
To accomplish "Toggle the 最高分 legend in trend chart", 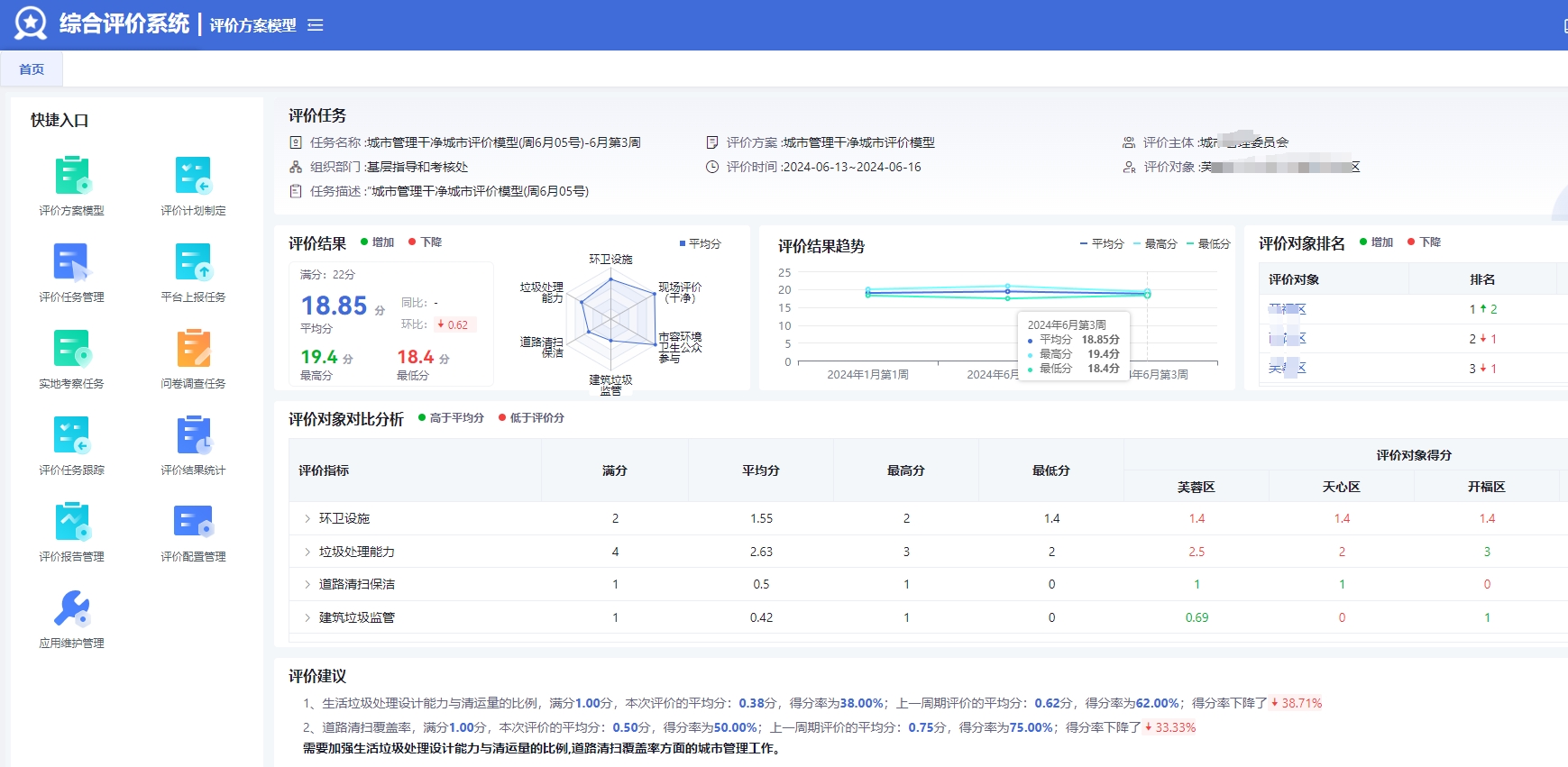I will coord(1155,244).
